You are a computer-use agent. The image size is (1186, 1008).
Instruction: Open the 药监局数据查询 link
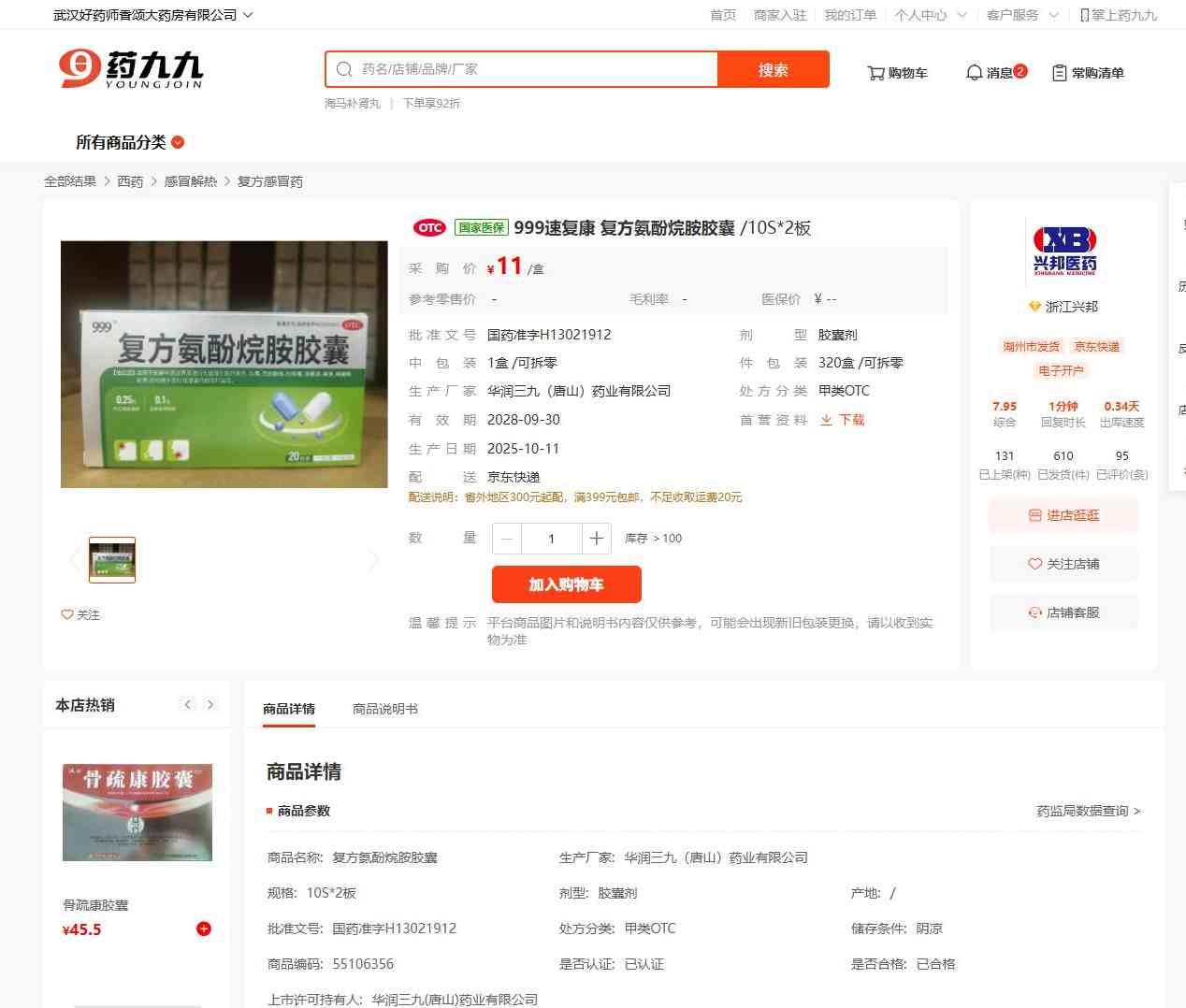[x=1088, y=811]
